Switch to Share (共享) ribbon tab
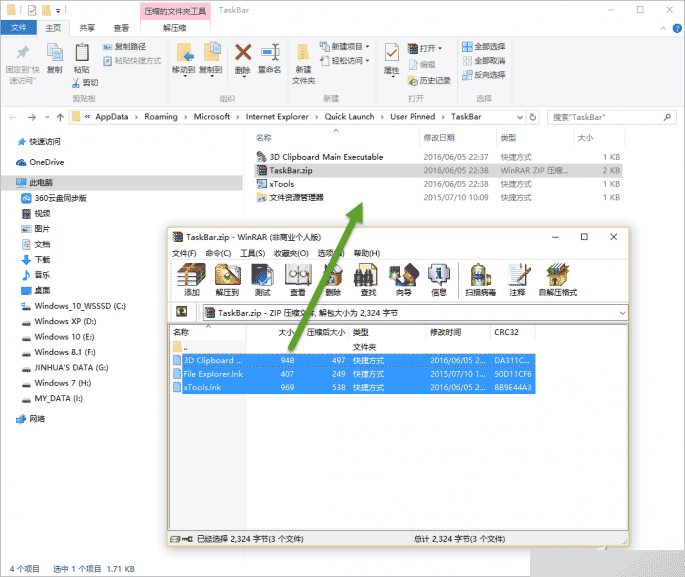This screenshot has width=685, height=577. pos(87,28)
